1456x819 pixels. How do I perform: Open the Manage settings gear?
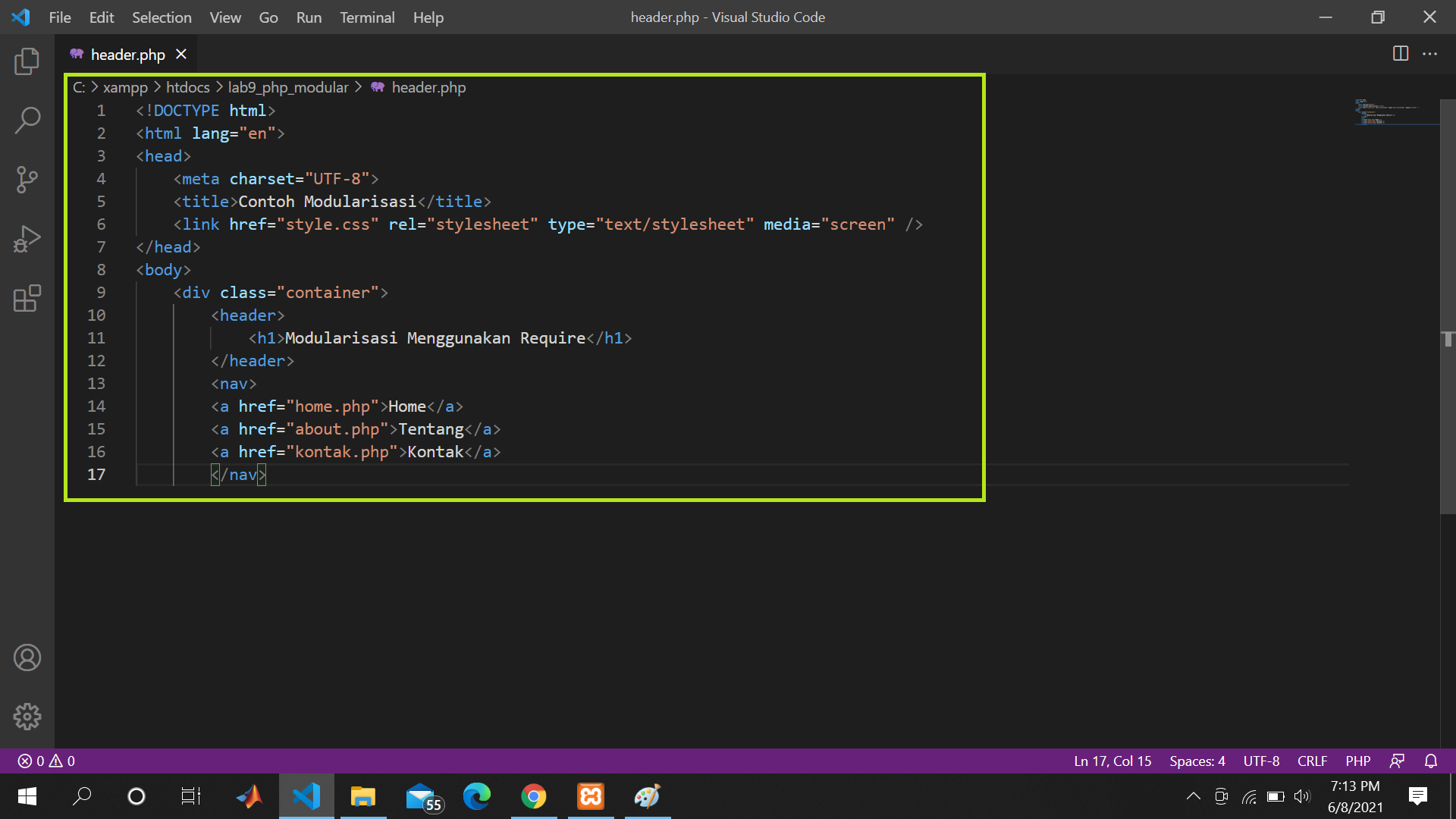point(27,716)
